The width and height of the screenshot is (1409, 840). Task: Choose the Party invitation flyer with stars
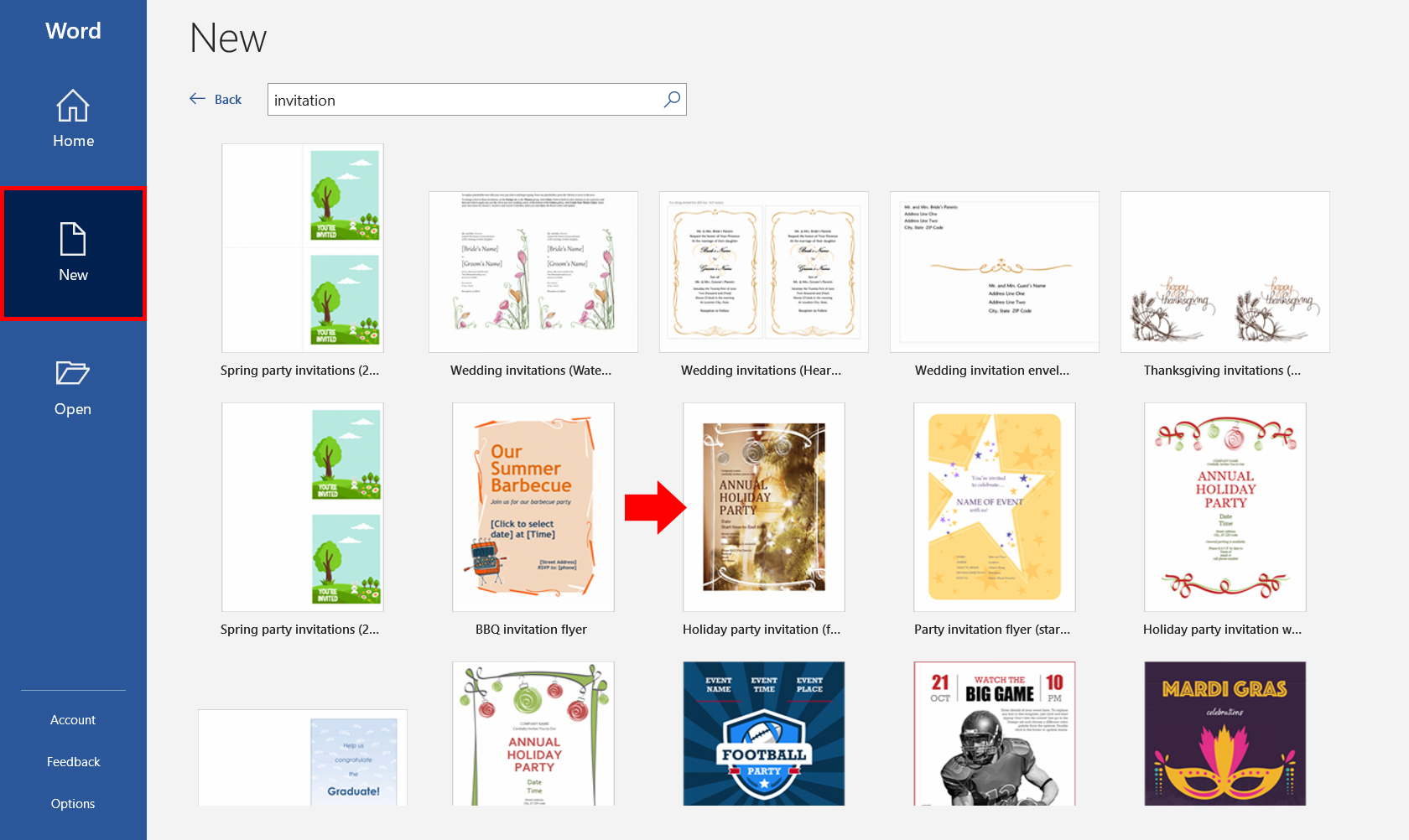pyautogui.click(x=994, y=506)
